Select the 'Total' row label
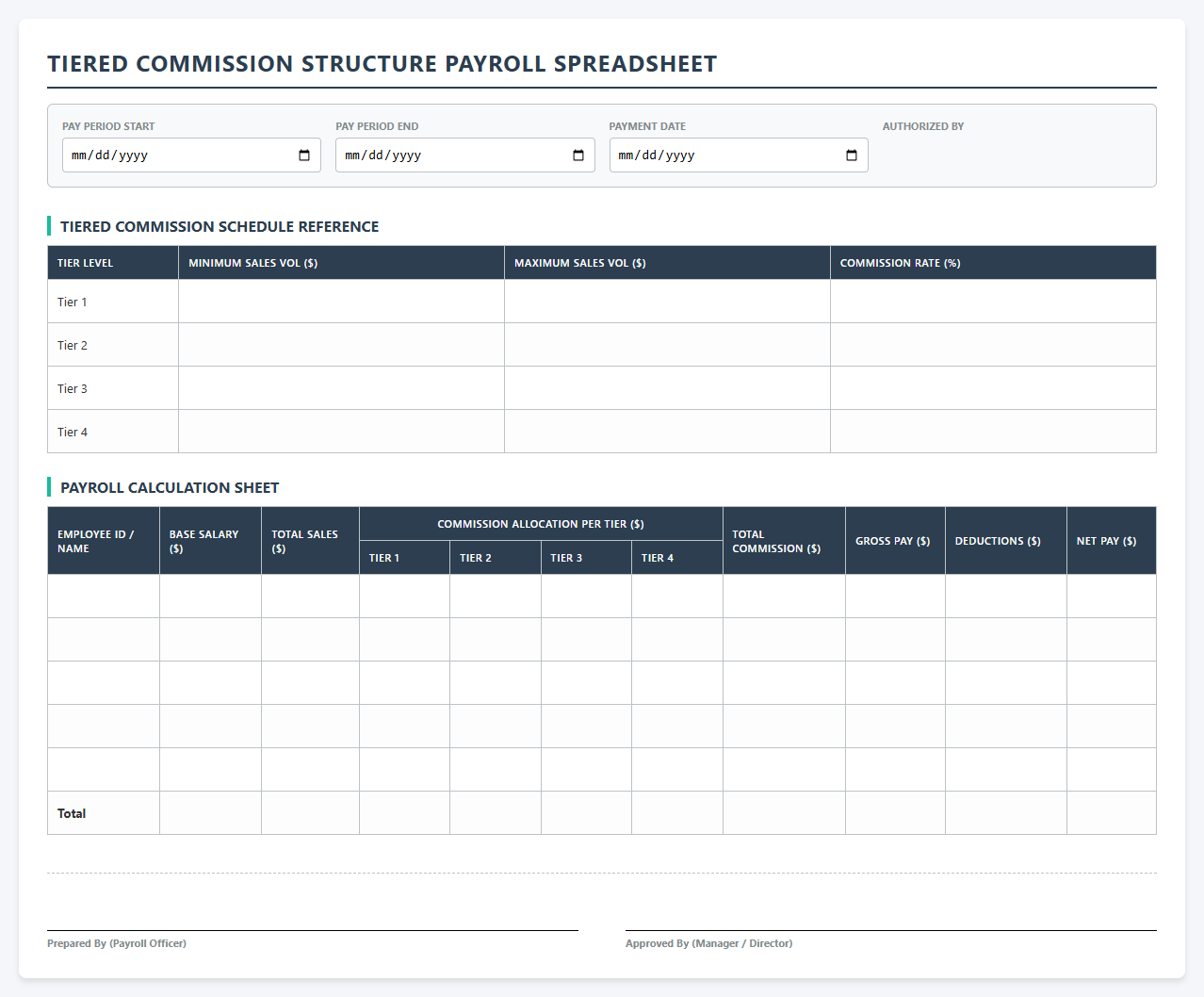1204x997 pixels. coord(72,813)
